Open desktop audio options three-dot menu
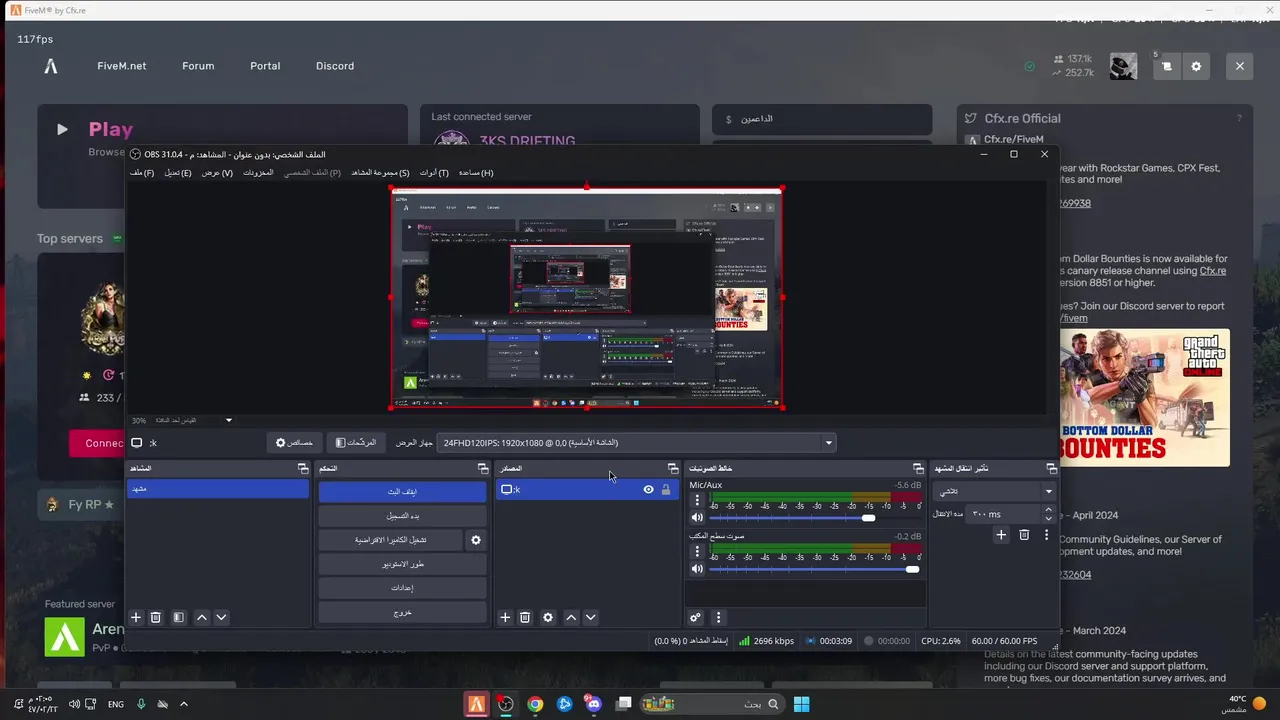 (x=698, y=551)
